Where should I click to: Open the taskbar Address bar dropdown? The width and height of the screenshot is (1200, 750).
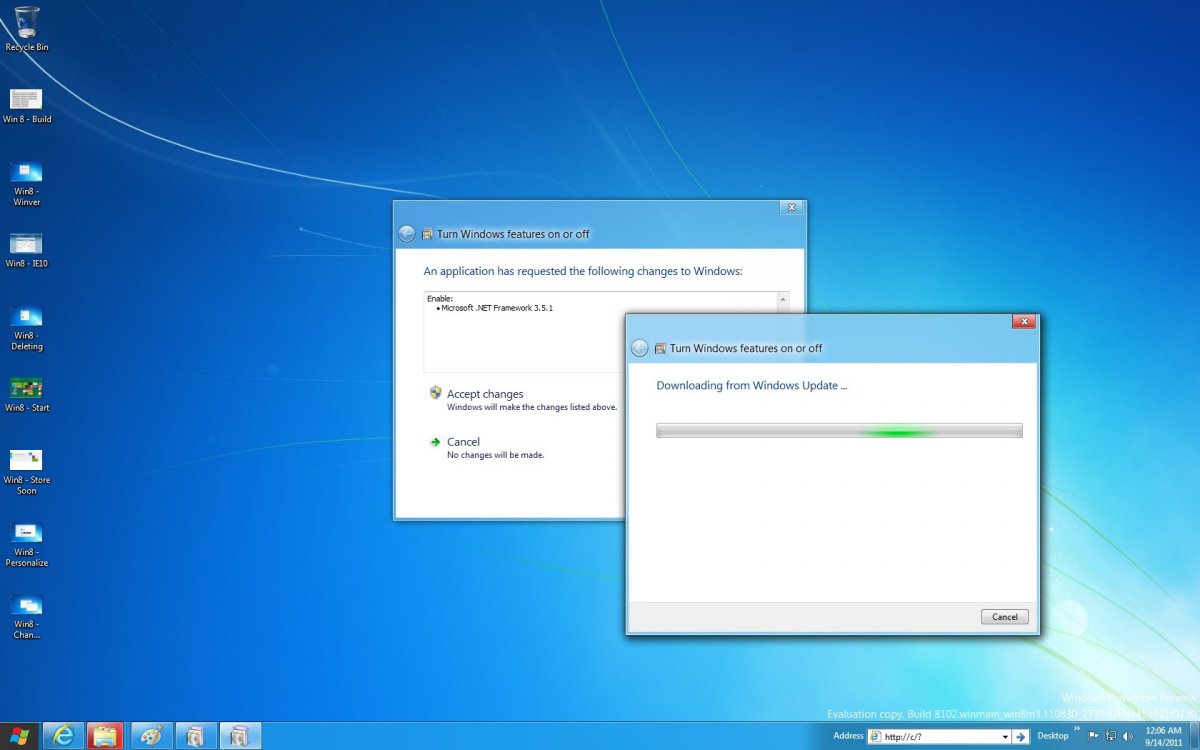point(1005,736)
